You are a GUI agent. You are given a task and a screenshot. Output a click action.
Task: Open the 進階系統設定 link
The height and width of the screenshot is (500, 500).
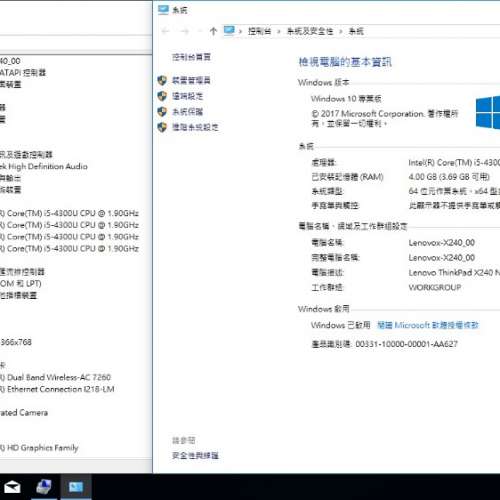(195, 127)
